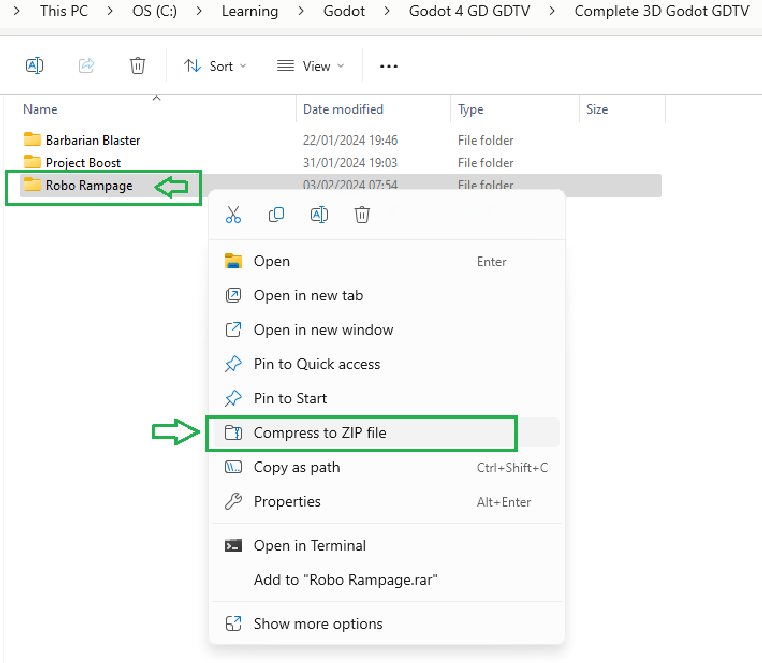
Task: Click the Share icon in the Explorer toolbar
Action: tap(87, 65)
